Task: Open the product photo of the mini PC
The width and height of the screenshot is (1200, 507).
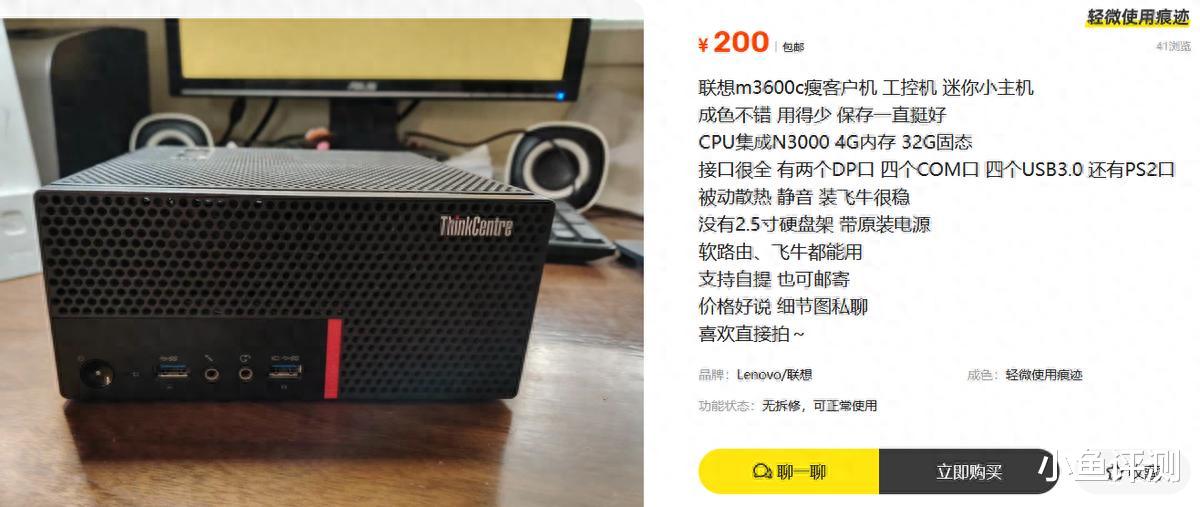Action: (322, 253)
